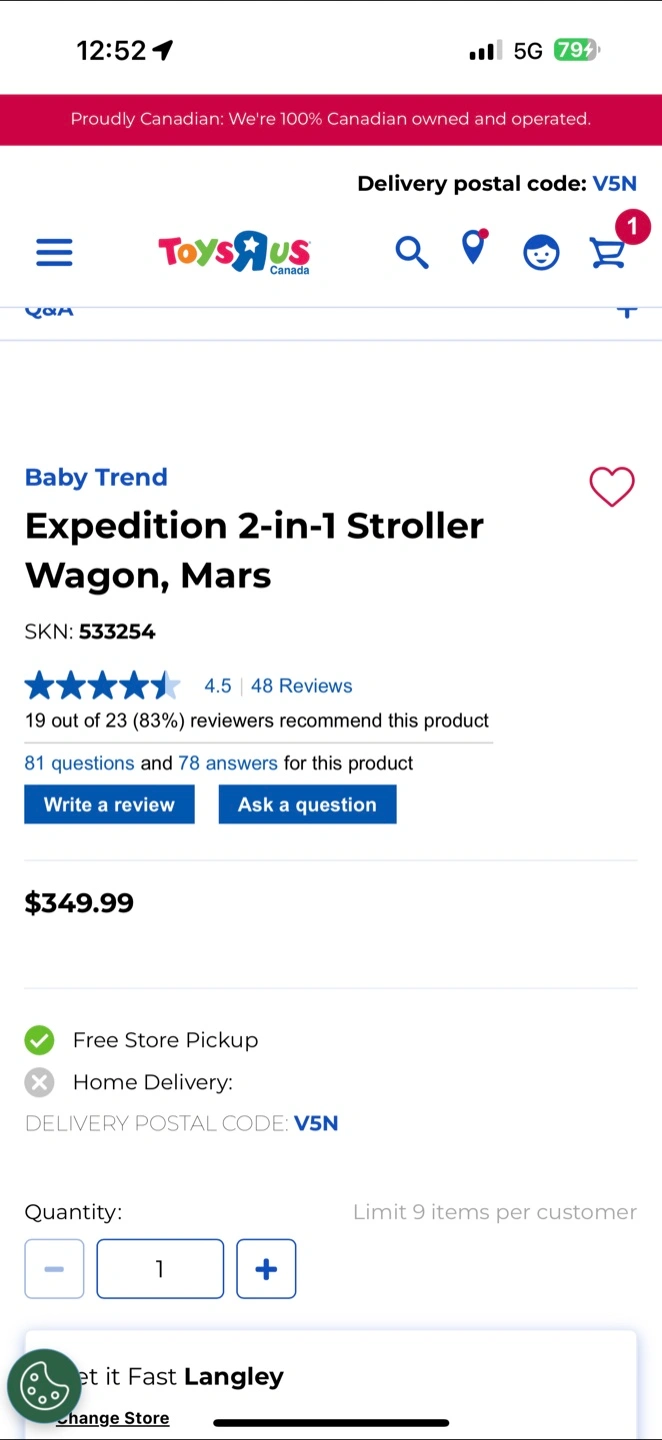Click the Change Store link
Image resolution: width=662 pixels, height=1440 pixels.
tap(113, 1418)
